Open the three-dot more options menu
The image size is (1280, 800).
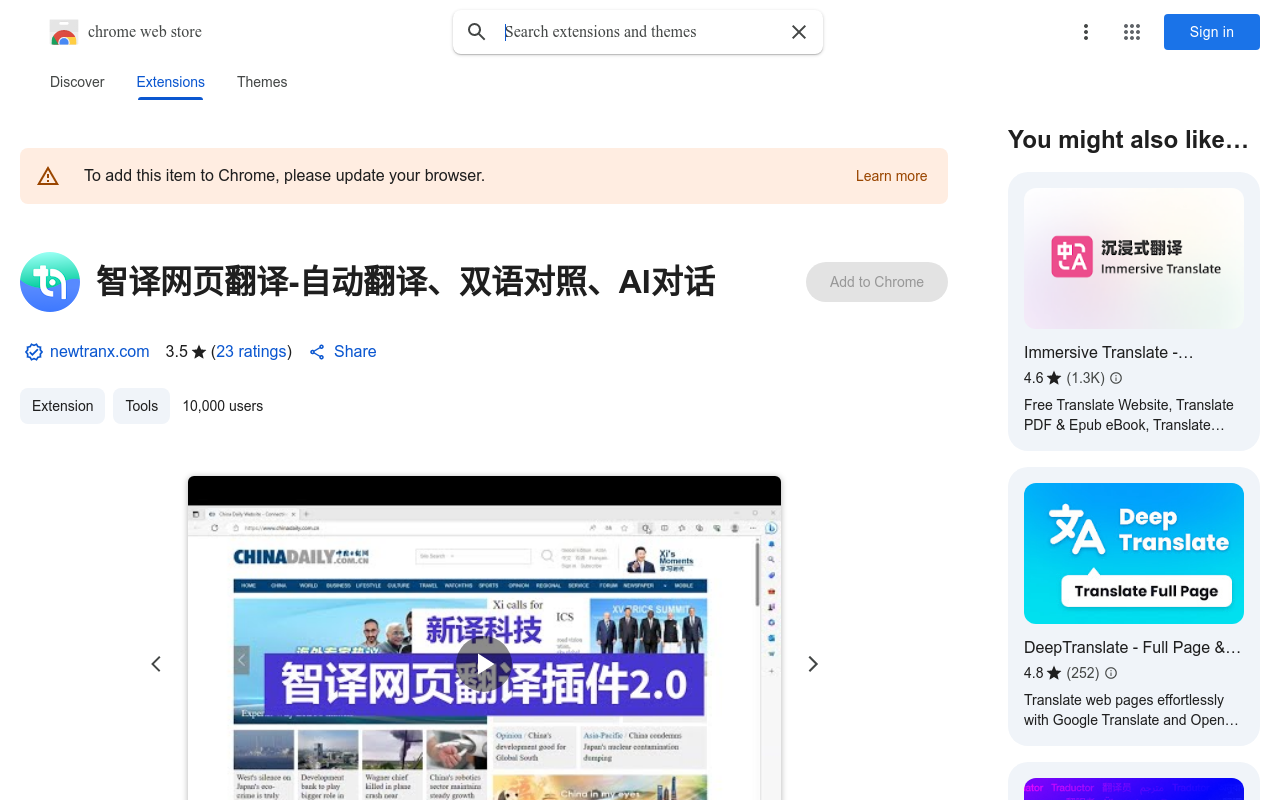tap(1086, 32)
